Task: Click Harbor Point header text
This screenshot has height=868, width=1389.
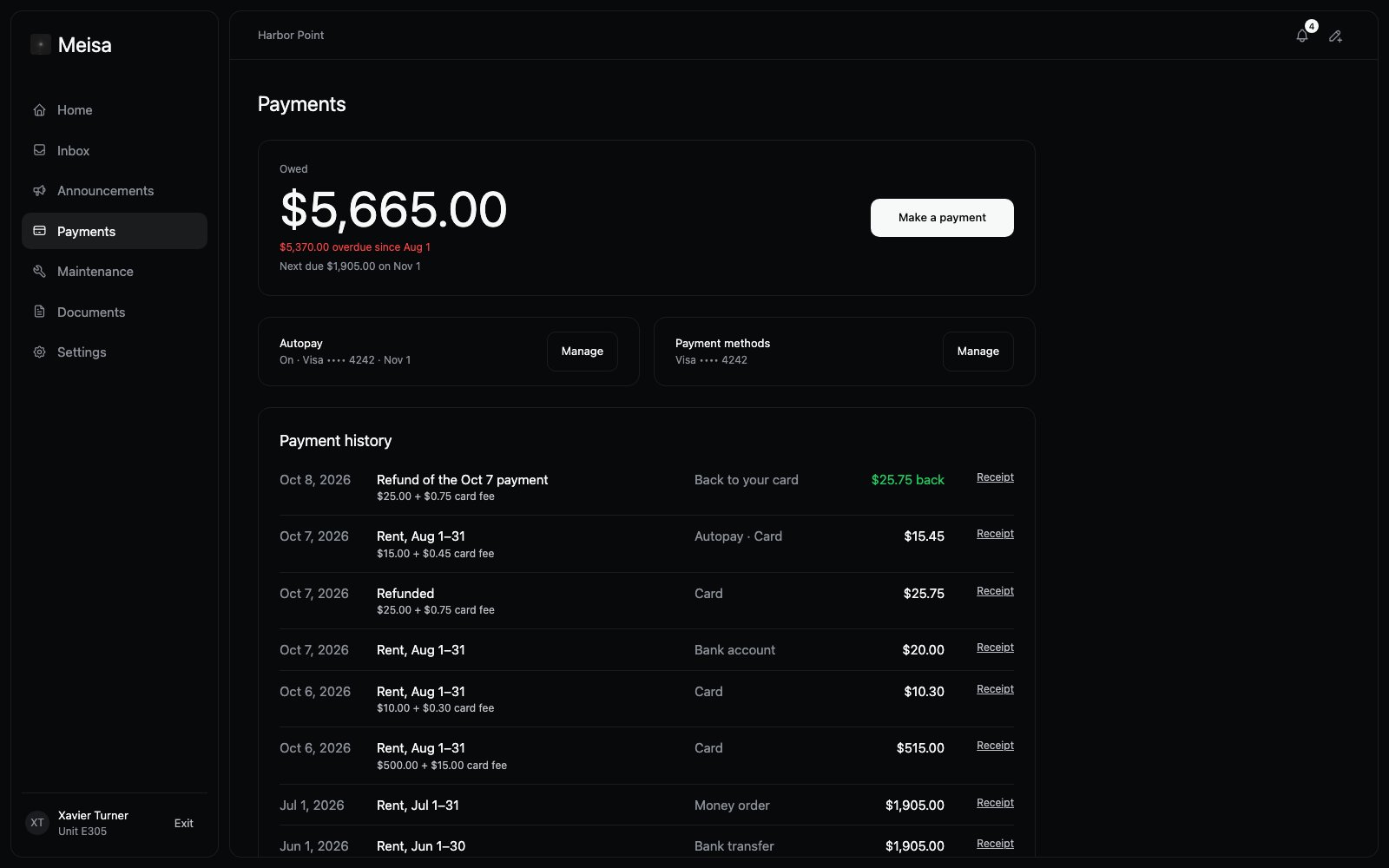Action: (x=291, y=36)
